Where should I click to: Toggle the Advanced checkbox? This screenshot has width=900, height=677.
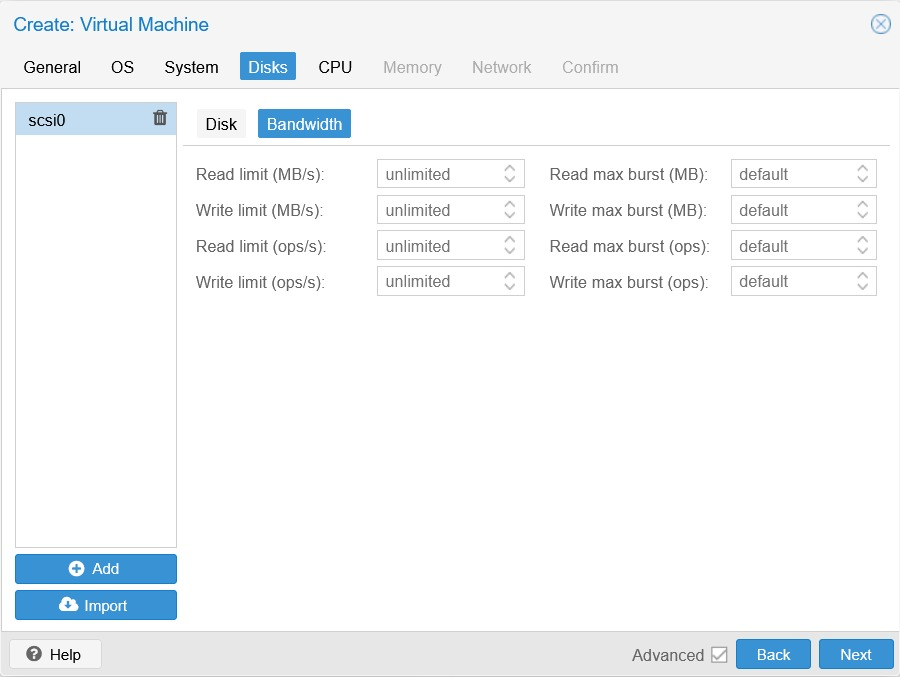point(719,655)
